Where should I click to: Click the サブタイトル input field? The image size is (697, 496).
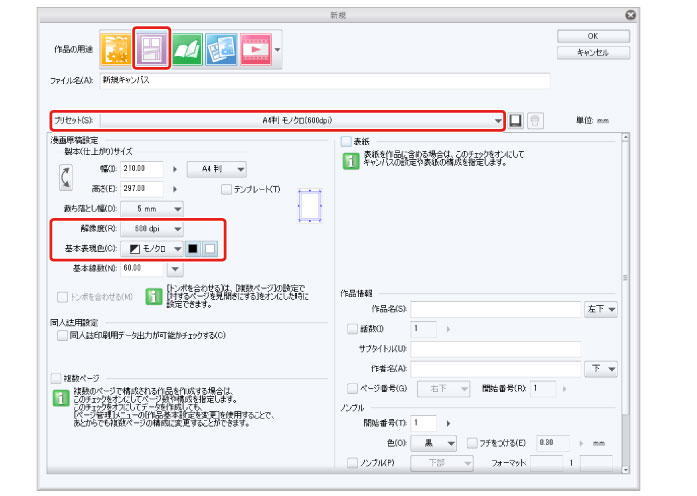point(496,349)
